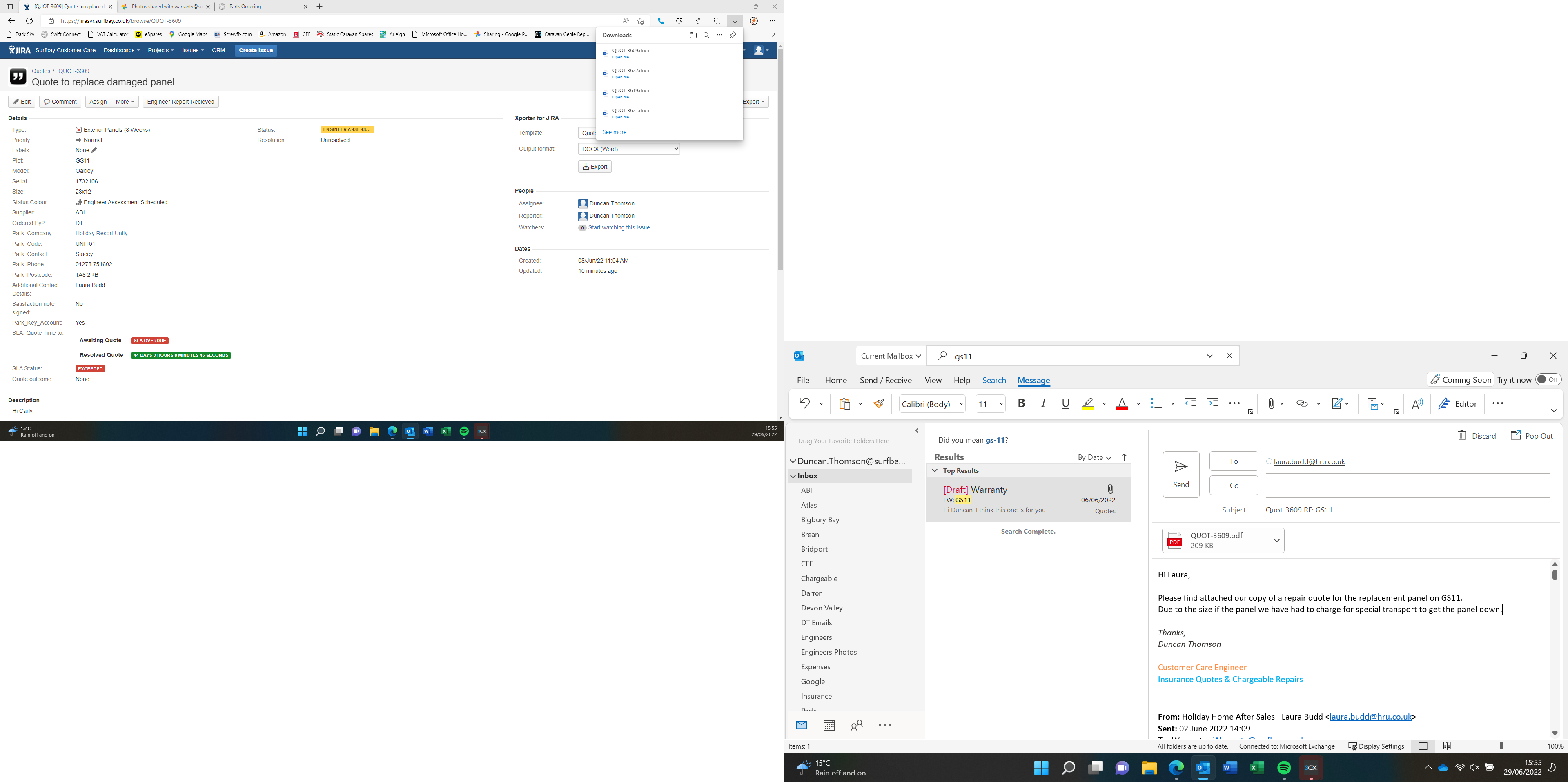Click the Attach File paperclip icon
Viewport: 1568px width, 782px height.
point(1271,403)
